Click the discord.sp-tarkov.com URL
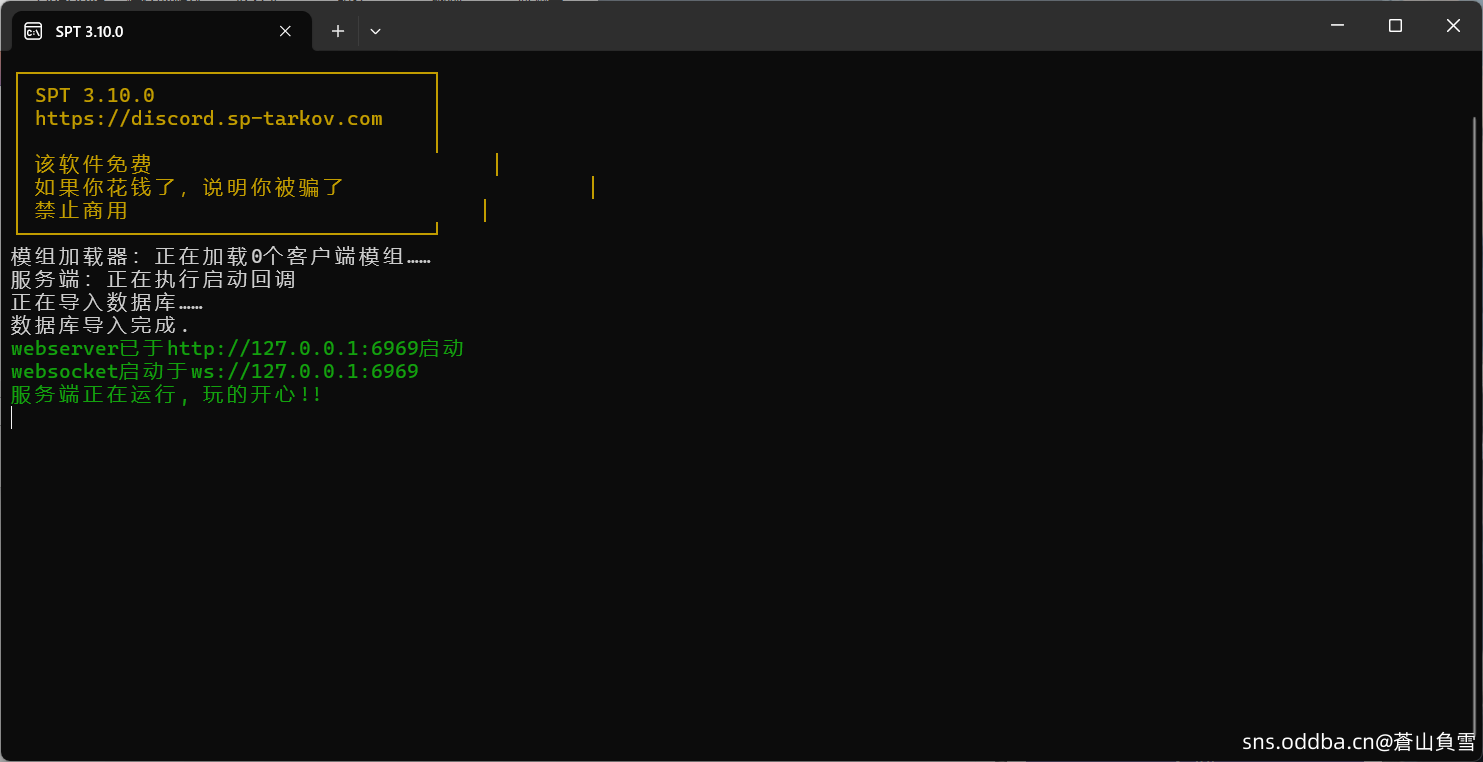This screenshot has width=1483, height=762. point(209,119)
